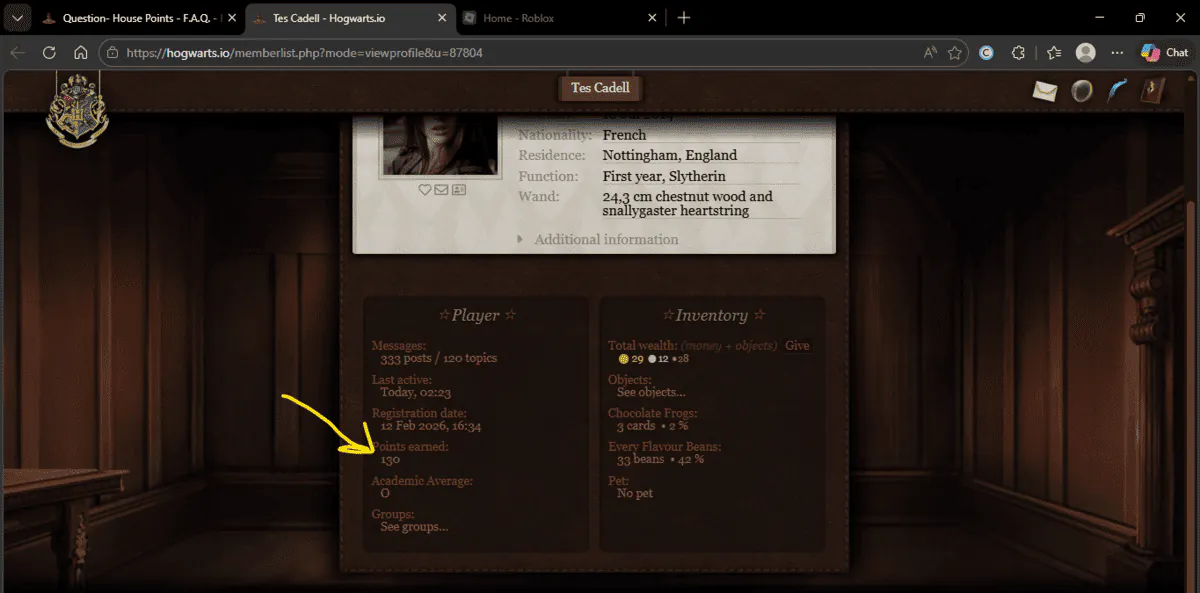Image resolution: width=1200 pixels, height=593 pixels.
Task: Click 'French' nationality value
Action: 624,135
